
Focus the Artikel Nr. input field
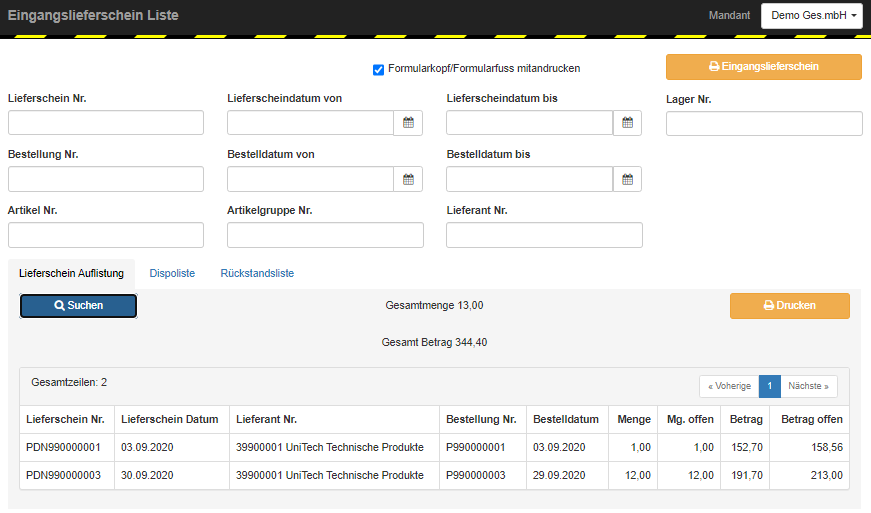pos(106,235)
